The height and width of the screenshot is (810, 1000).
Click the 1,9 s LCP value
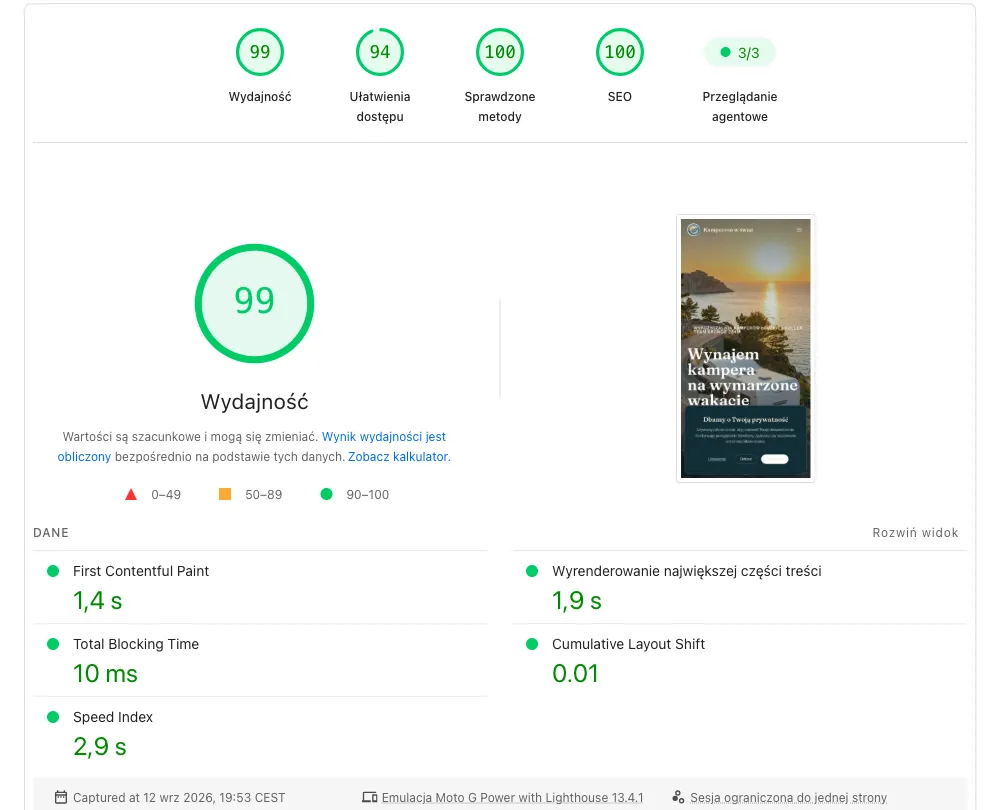click(x=577, y=601)
